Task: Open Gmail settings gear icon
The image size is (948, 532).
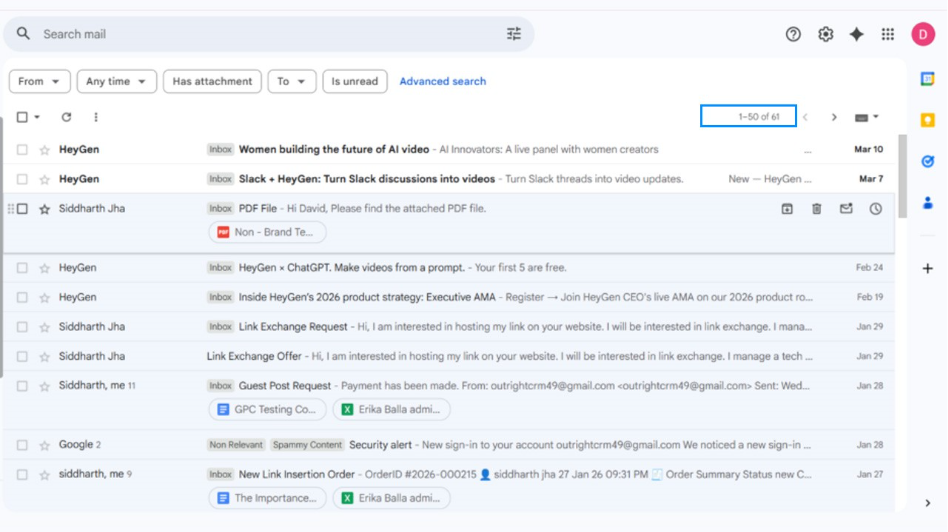Action: tap(825, 34)
